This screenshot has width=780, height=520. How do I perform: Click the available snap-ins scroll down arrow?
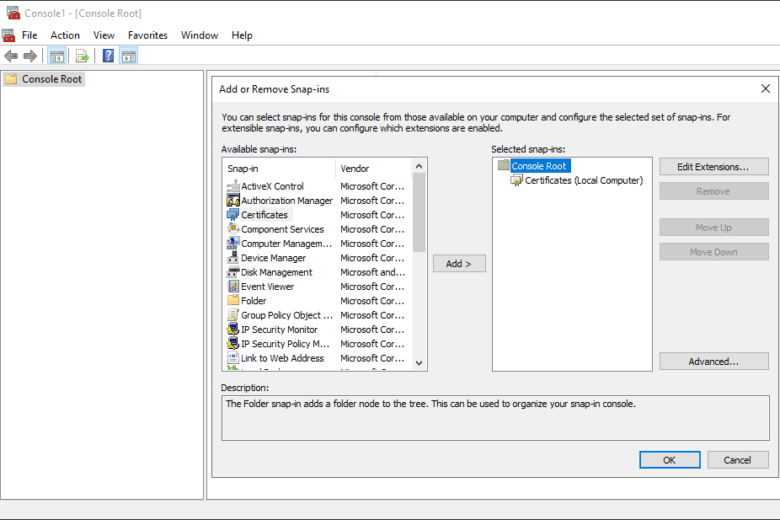(419, 363)
